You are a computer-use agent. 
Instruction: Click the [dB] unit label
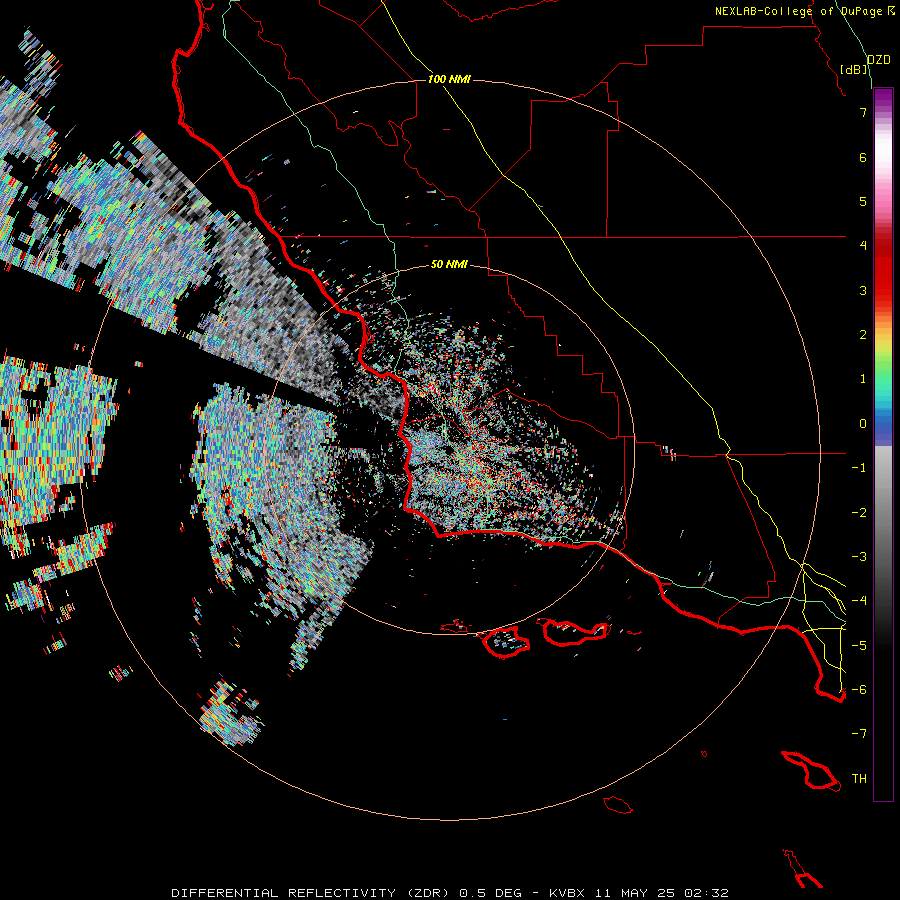[854, 69]
